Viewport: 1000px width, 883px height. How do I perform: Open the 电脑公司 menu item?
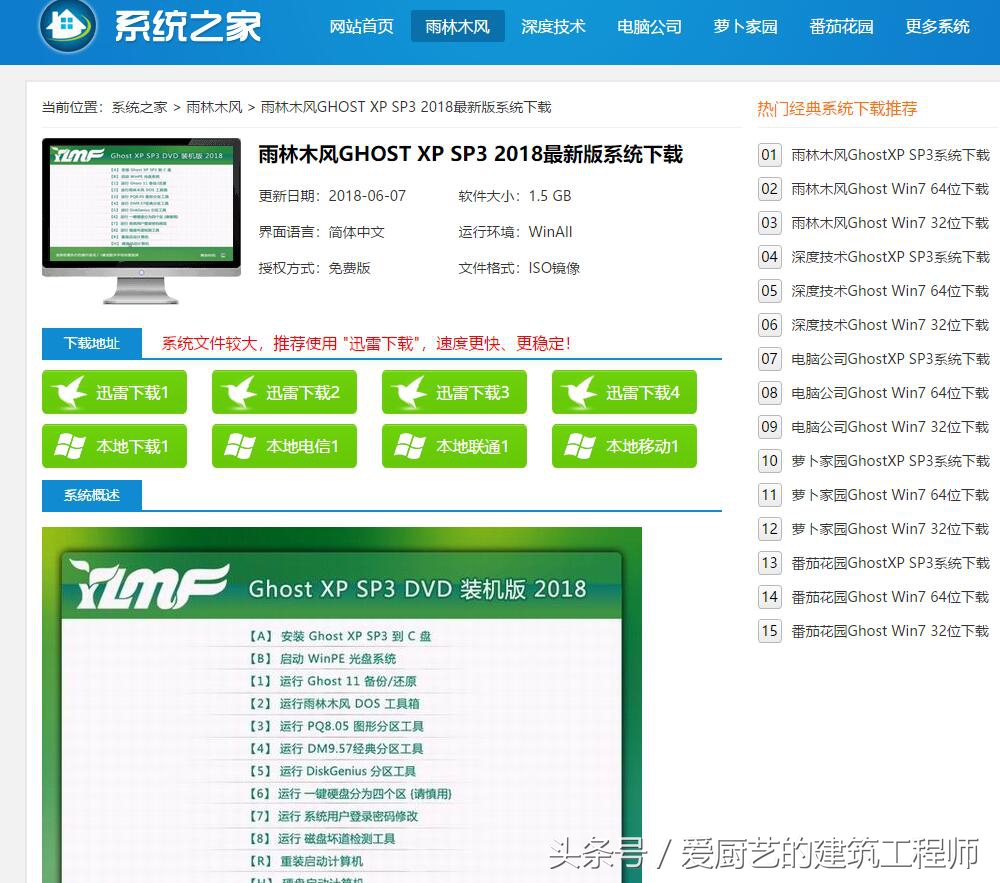[648, 27]
